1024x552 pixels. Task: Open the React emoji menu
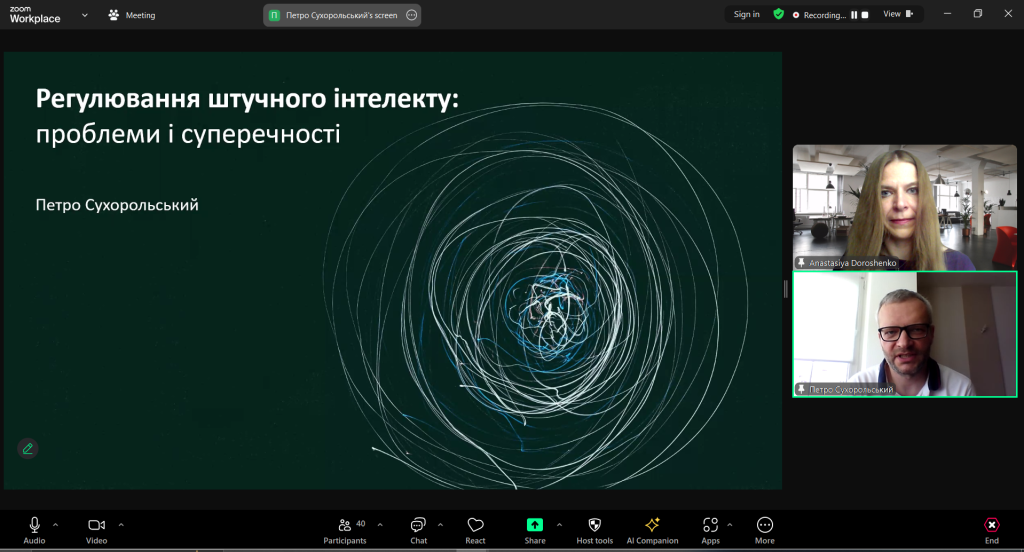pyautogui.click(x=475, y=530)
